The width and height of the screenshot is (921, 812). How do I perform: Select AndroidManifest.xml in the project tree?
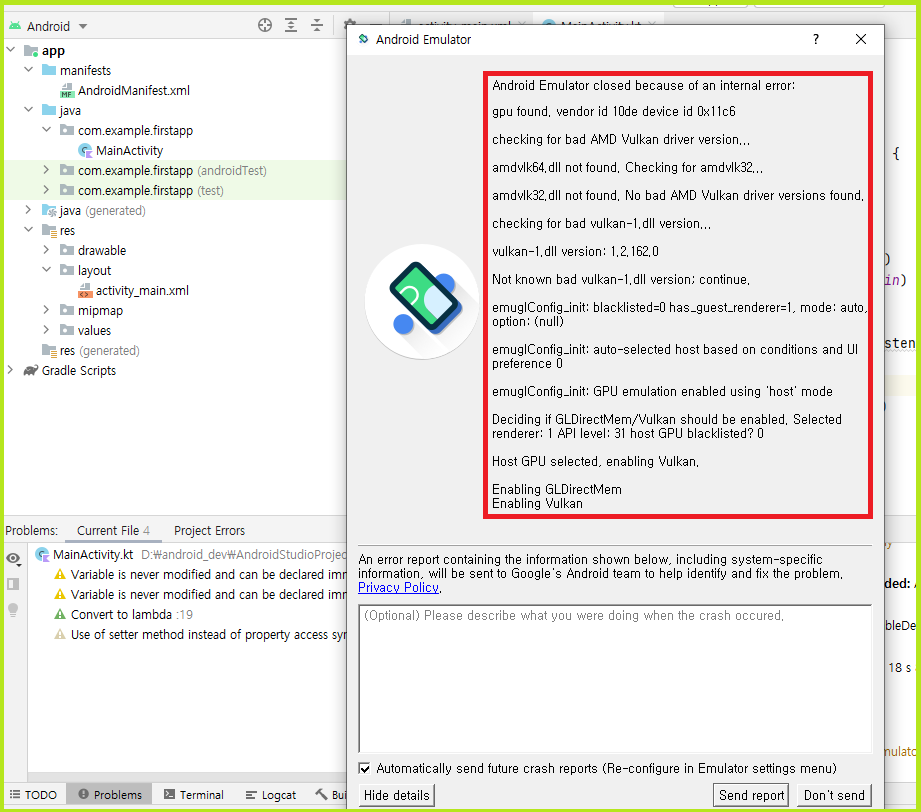click(134, 90)
